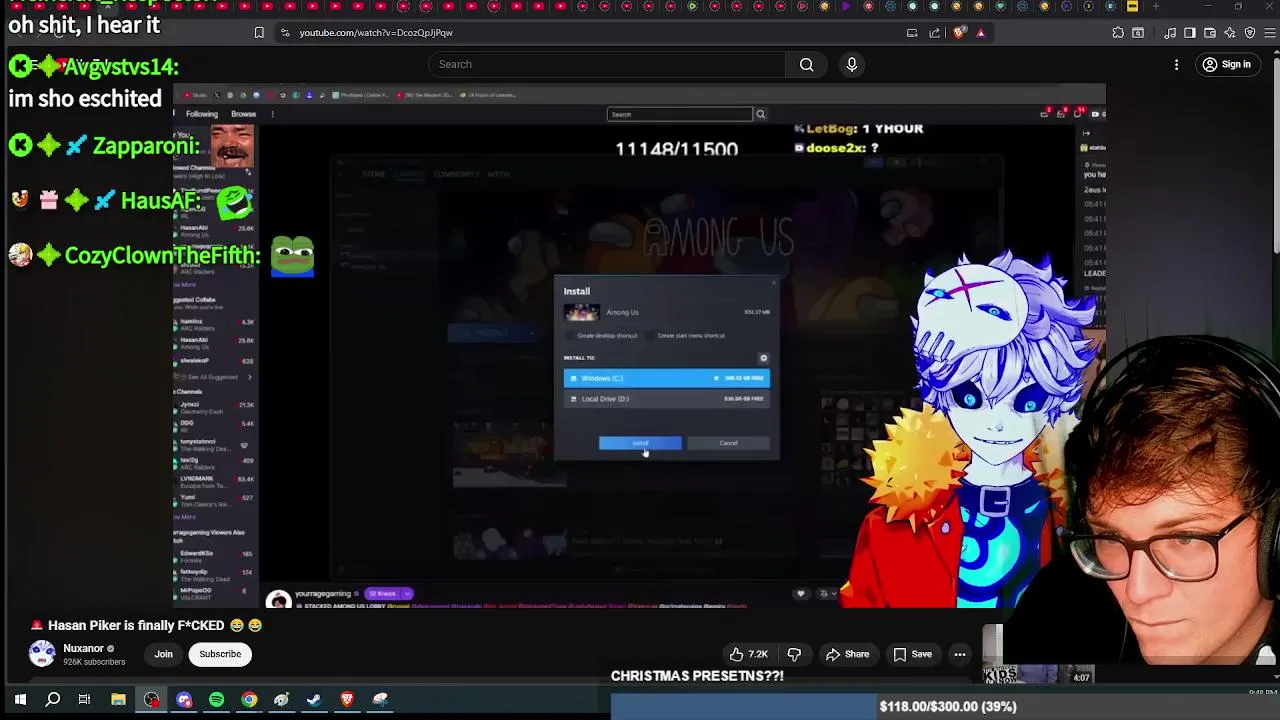This screenshot has height=720, width=1280.
Task: Open Brave VPN shield icon
Action: pyautogui.click(x=1250, y=32)
